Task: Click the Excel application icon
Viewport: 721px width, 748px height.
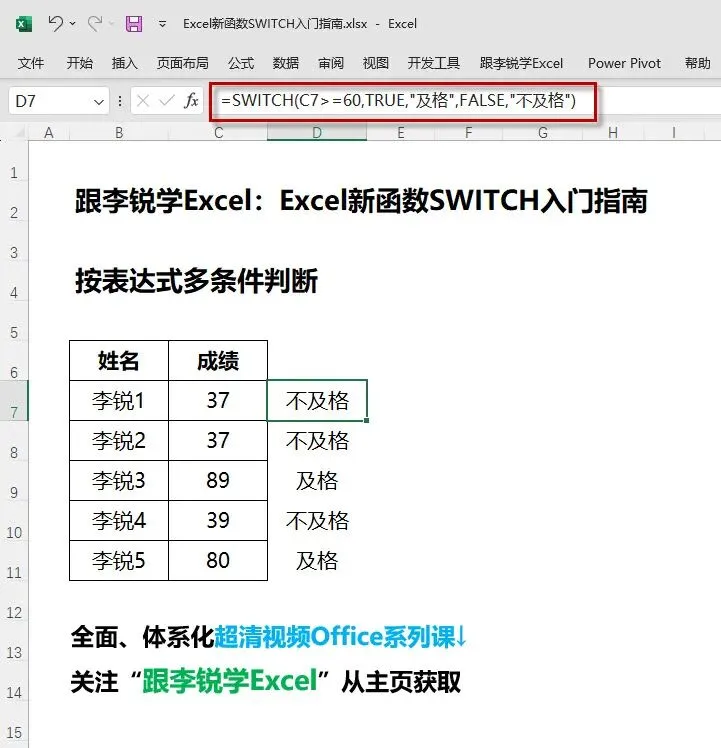Action: tap(23, 23)
